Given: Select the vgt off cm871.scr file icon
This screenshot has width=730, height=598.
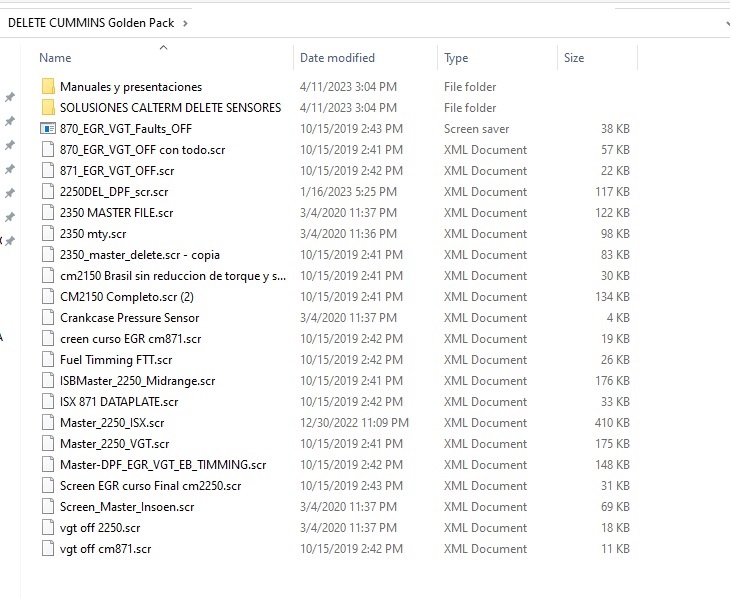Looking at the screenshot, I should pyautogui.click(x=48, y=549).
